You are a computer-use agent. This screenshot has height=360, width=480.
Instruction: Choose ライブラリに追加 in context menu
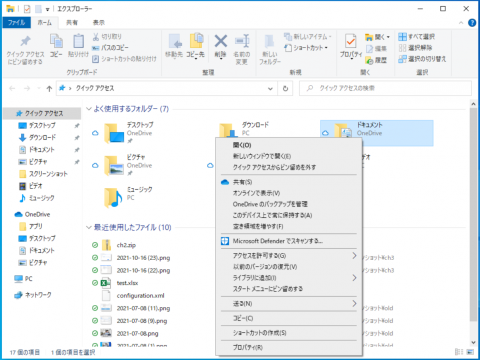pos(289,278)
